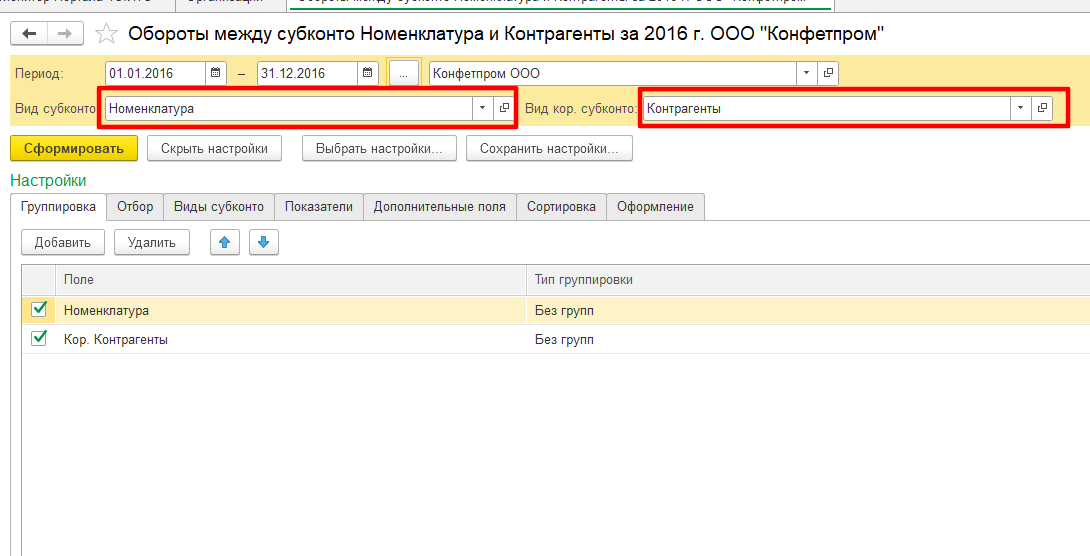Switch to Дополнительные поля tab
The width and height of the screenshot is (1090, 556).
(440, 206)
